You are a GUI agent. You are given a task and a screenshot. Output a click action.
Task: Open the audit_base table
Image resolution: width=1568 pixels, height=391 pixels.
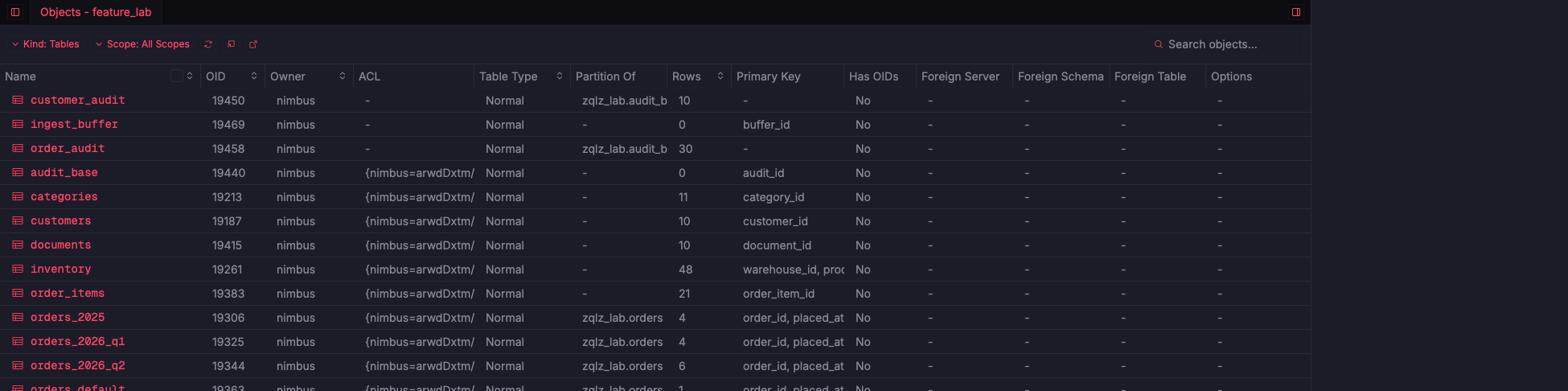[x=64, y=173]
